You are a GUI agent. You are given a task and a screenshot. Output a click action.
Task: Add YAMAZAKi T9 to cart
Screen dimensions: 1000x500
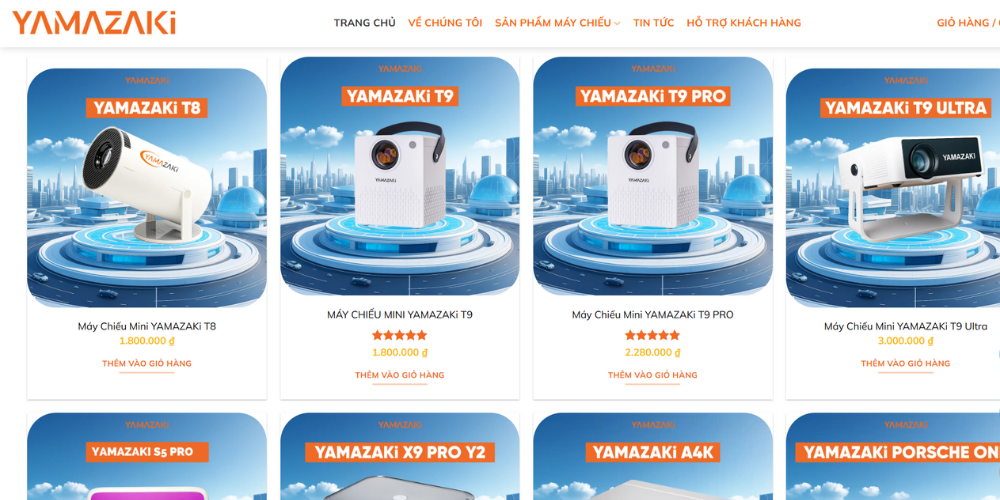point(400,375)
